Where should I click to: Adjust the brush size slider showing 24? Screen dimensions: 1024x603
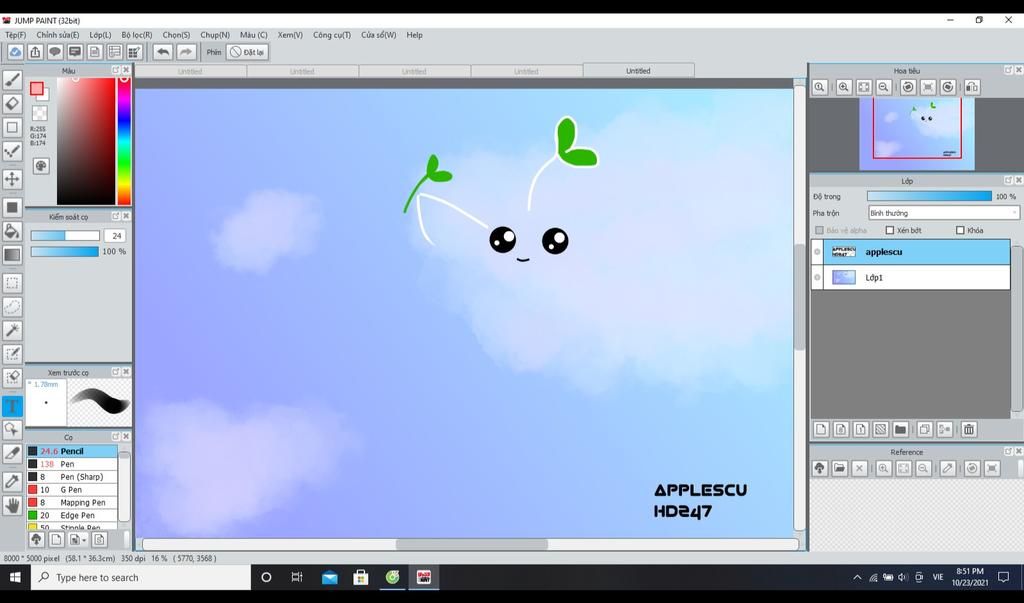pyautogui.click(x=65, y=235)
